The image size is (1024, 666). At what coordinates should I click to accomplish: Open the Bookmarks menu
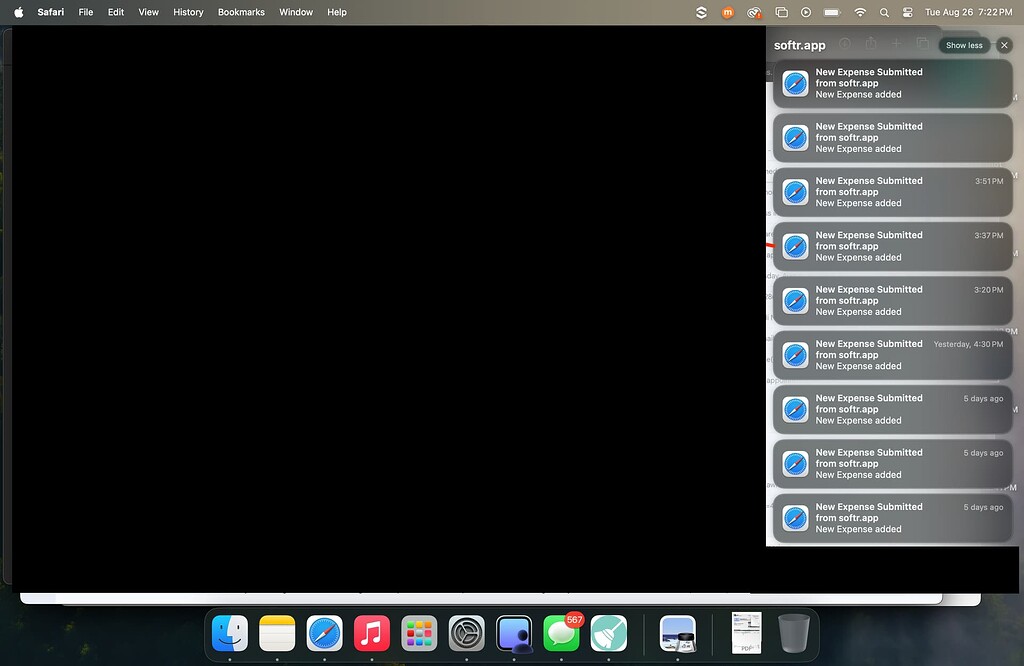[x=241, y=12]
